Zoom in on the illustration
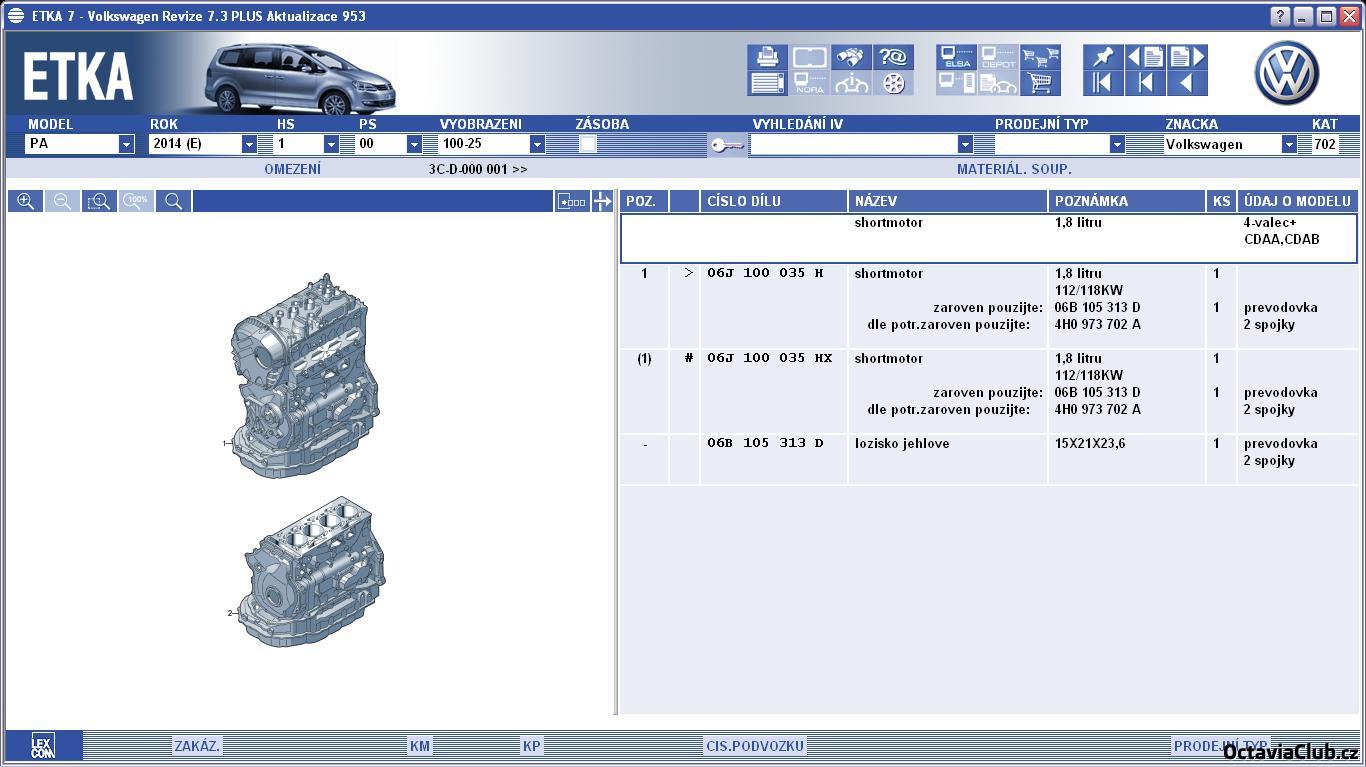The width and height of the screenshot is (1366, 767). point(26,201)
